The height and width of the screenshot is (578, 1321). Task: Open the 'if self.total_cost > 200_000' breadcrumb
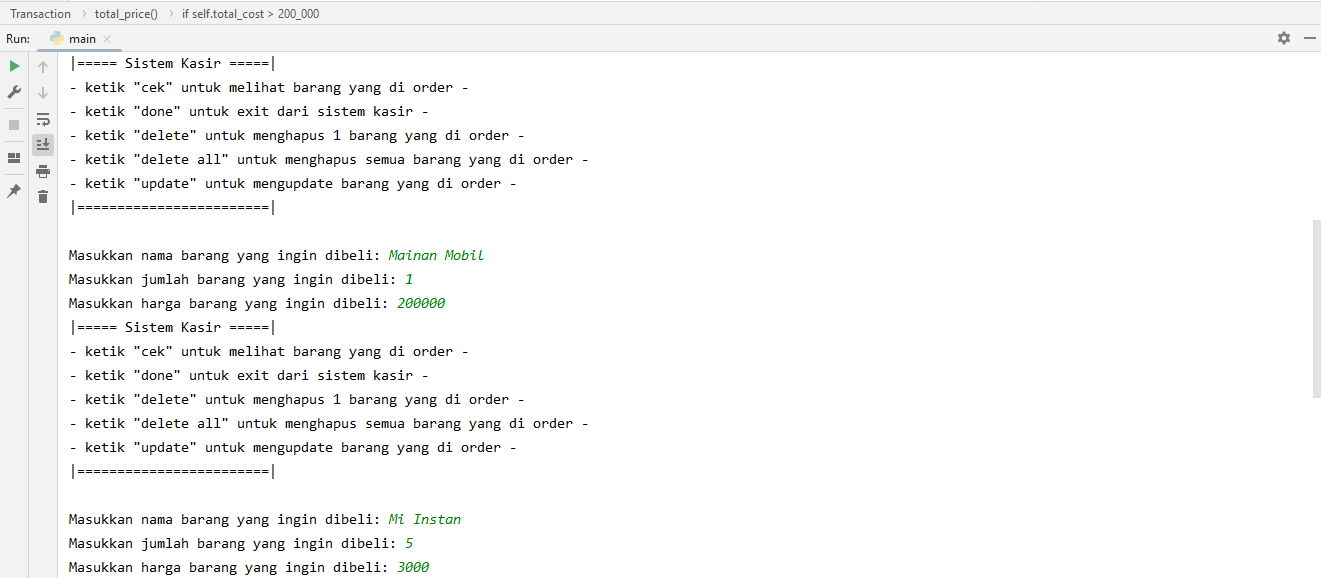pyautogui.click(x=251, y=14)
